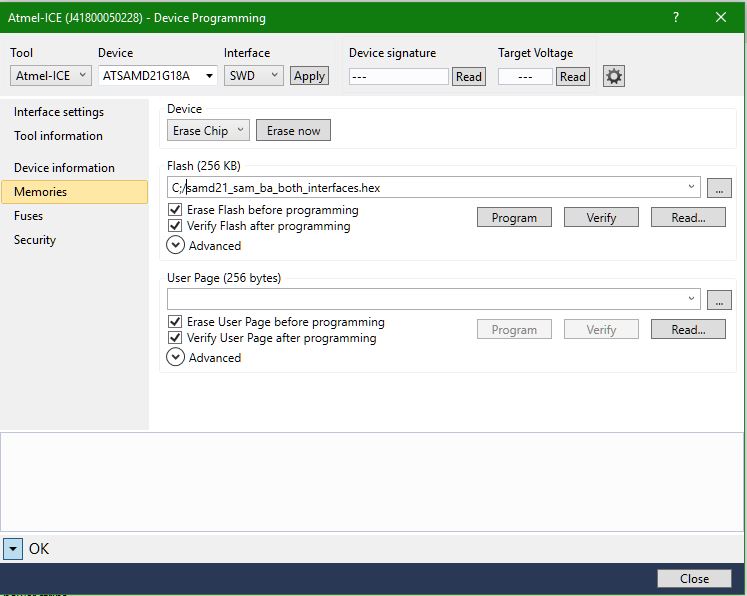This screenshot has width=747, height=596.
Task: Uncheck Verify User Page after programming
Action: click(x=175, y=338)
